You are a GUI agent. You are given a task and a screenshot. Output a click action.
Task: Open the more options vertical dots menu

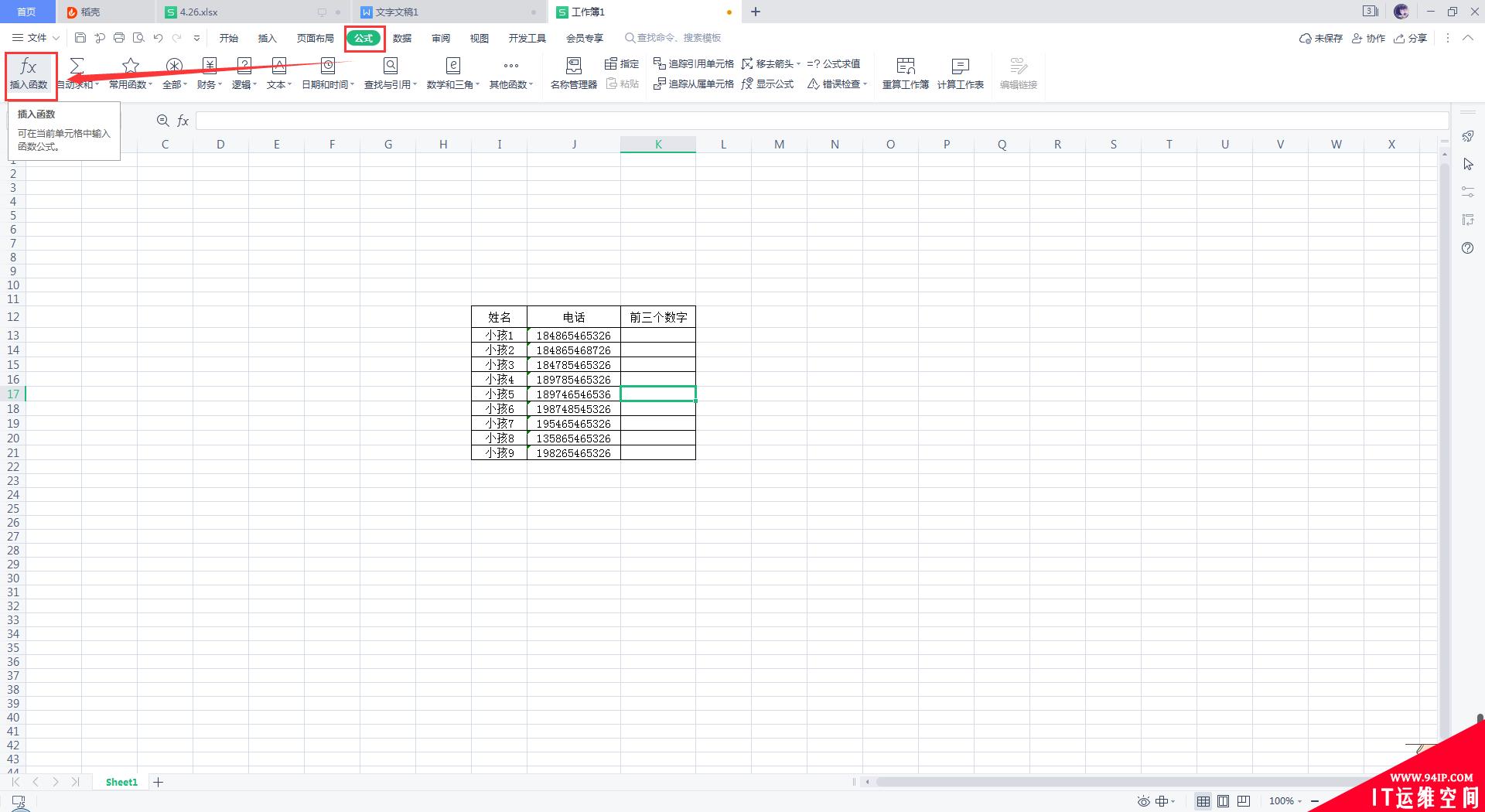click(1448, 38)
